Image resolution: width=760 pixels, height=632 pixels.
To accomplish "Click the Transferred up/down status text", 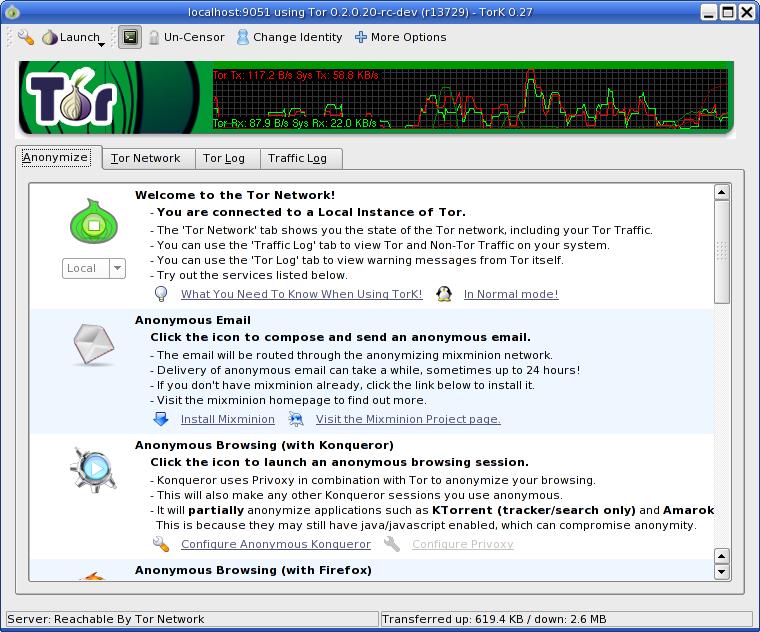I will click(494, 619).
